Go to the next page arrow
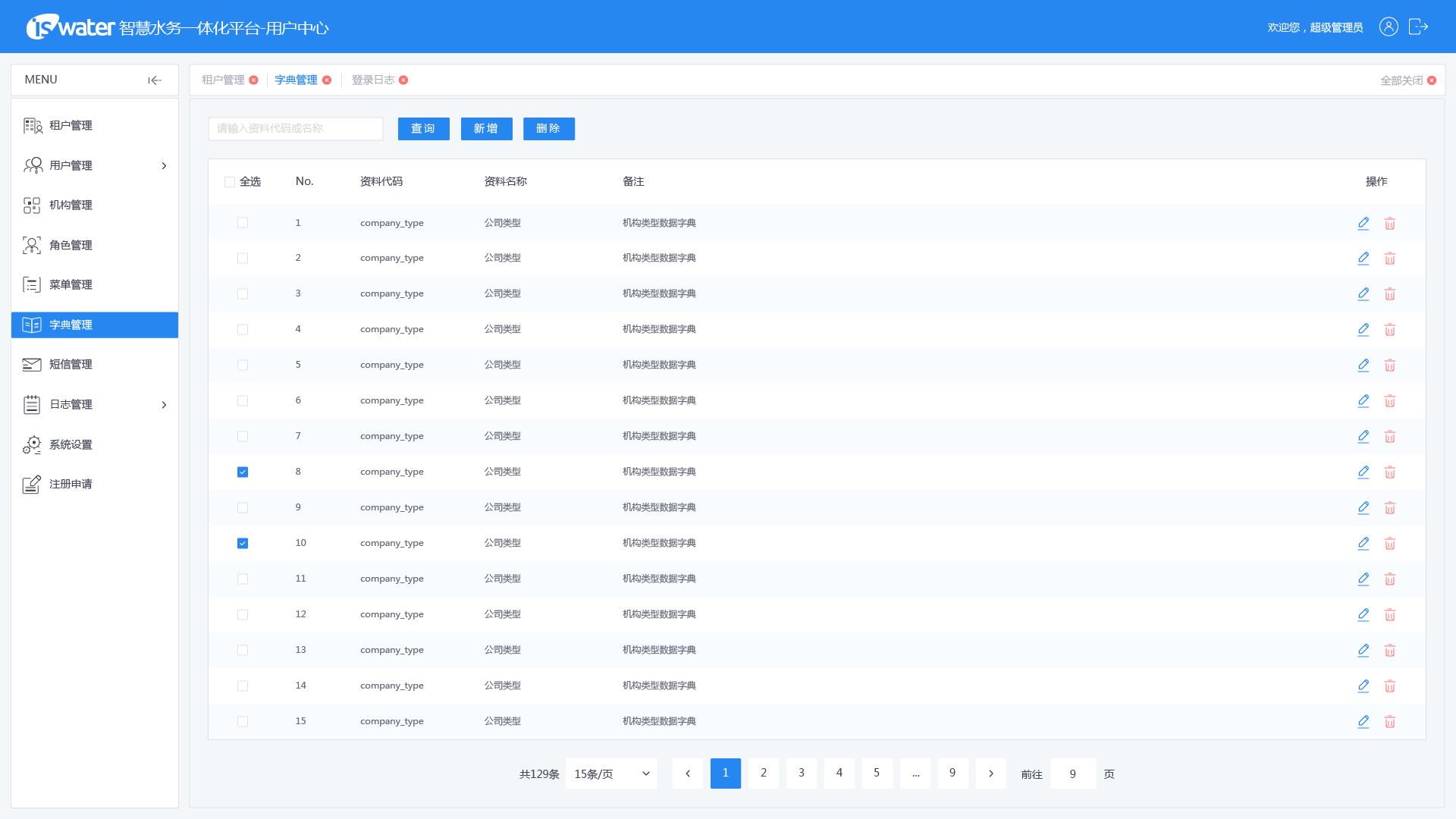Screen dimensions: 1456x819 (990, 773)
